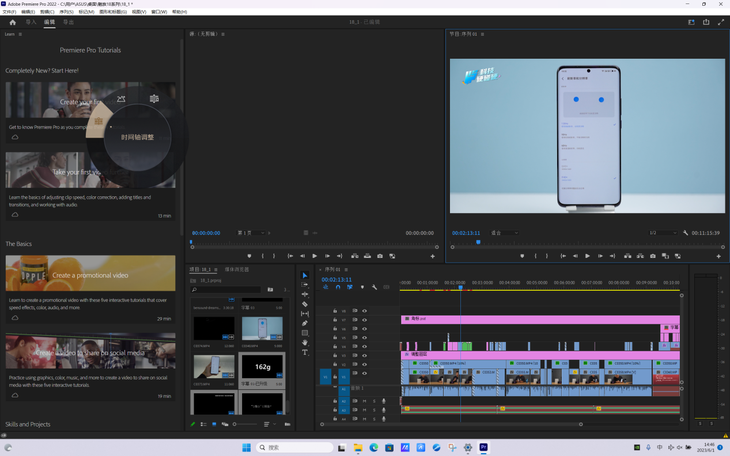Image resolution: width=730 pixels, height=456 pixels.
Task: Toggle insert and overwrite sequences as nests
Action: pyautogui.click(x=325, y=287)
